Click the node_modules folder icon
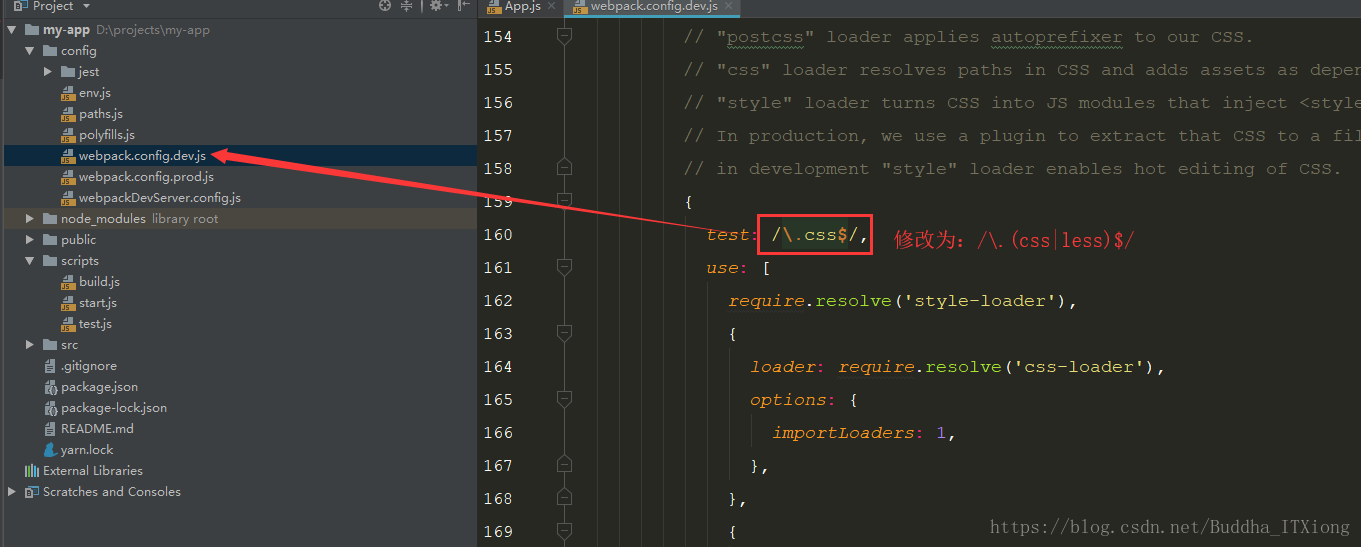Viewport: 1361px width, 547px height. (50, 219)
